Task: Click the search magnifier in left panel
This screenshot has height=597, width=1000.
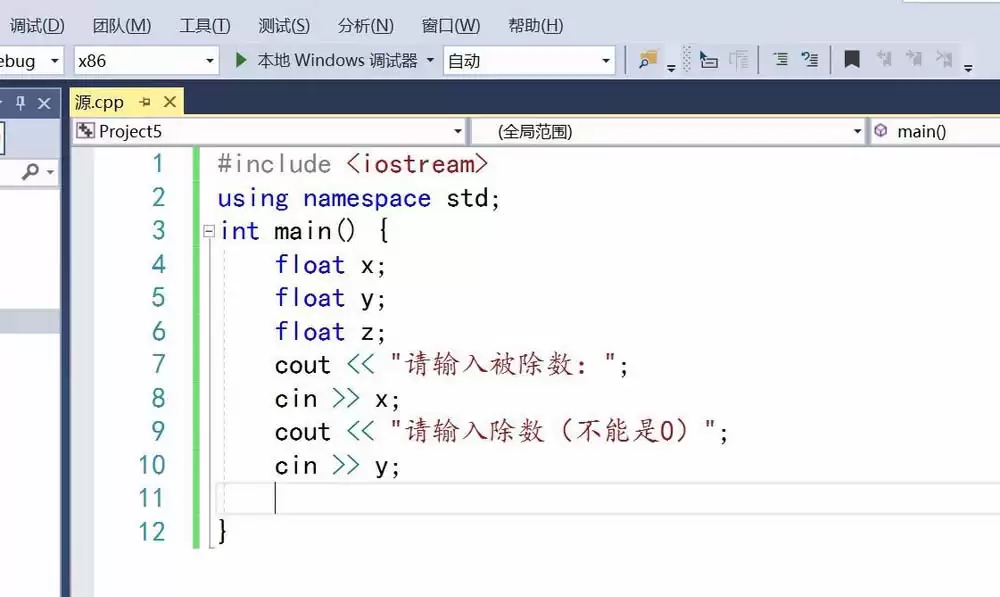Action: coord(30,172)
